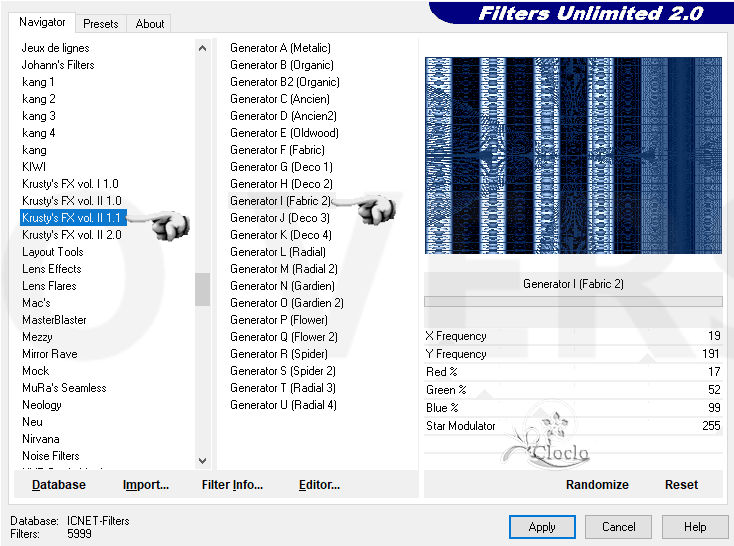Select Krusty's FX vol. II 2.0

tap(72, 235)
